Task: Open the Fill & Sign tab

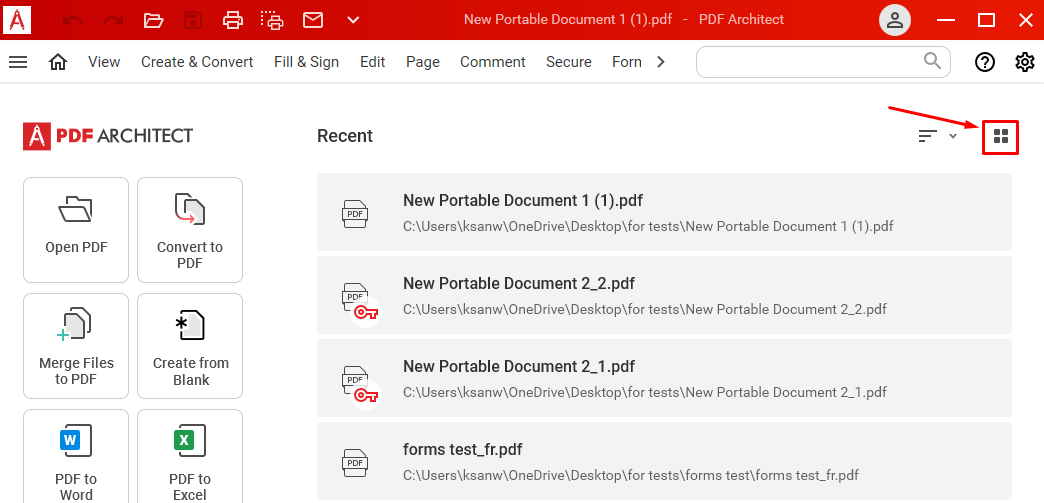Action: [x=306, y=62]
